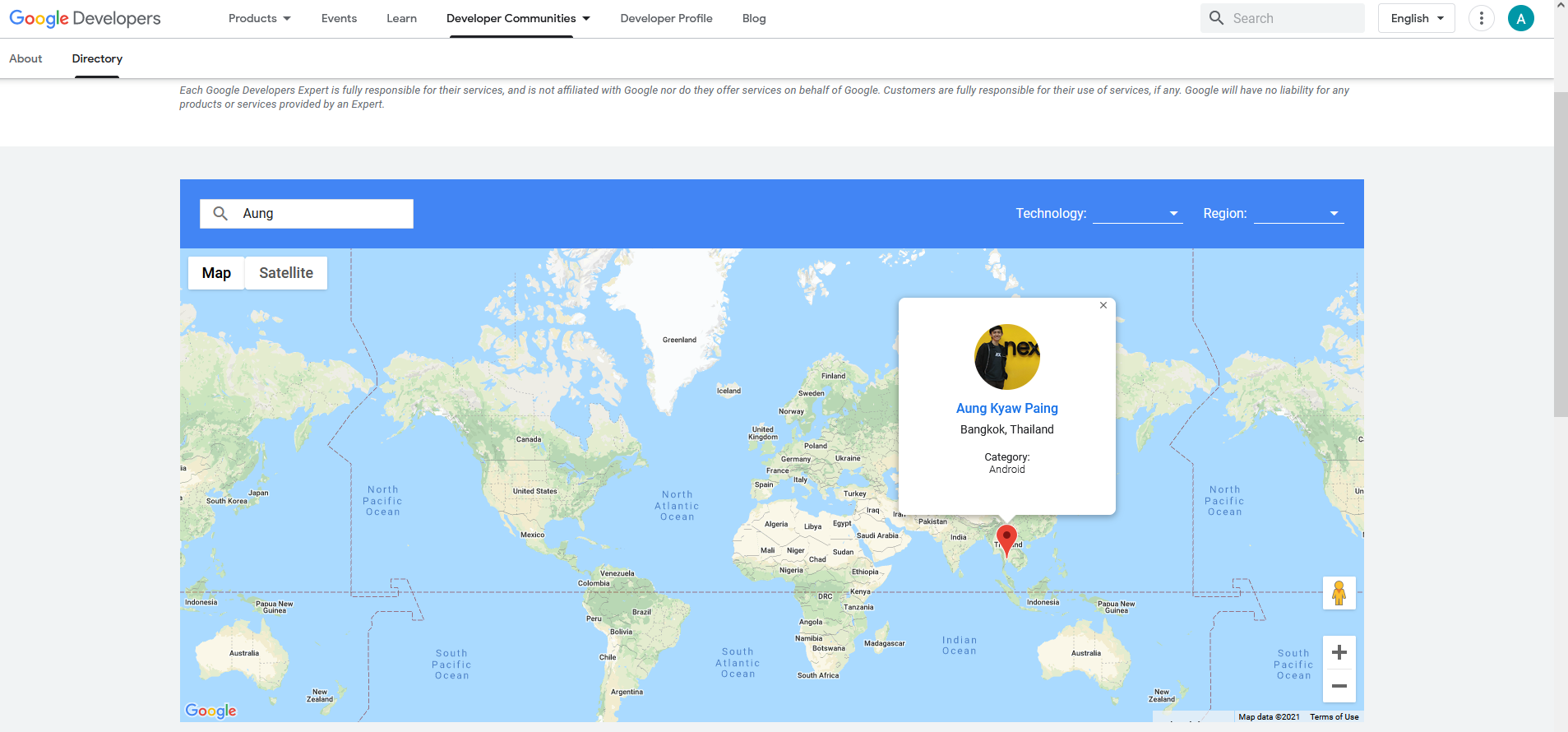
Task: Click the 'Pakistan' map label
Action: click(932, 521)
